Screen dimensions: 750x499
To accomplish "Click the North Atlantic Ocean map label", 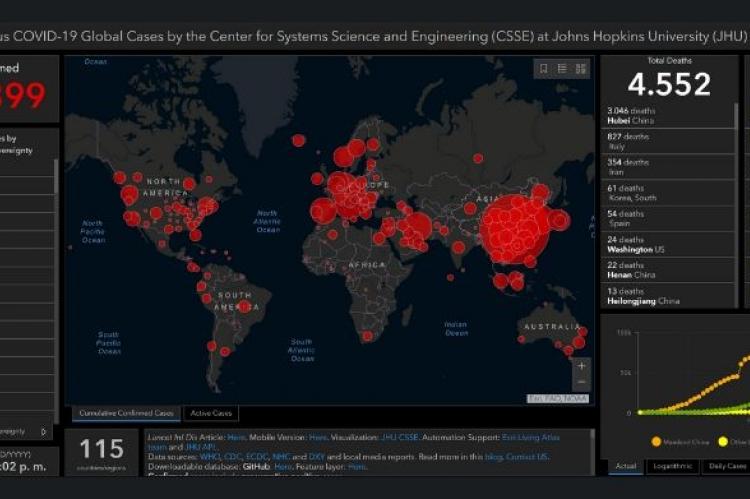I will [x=267, y=221].
